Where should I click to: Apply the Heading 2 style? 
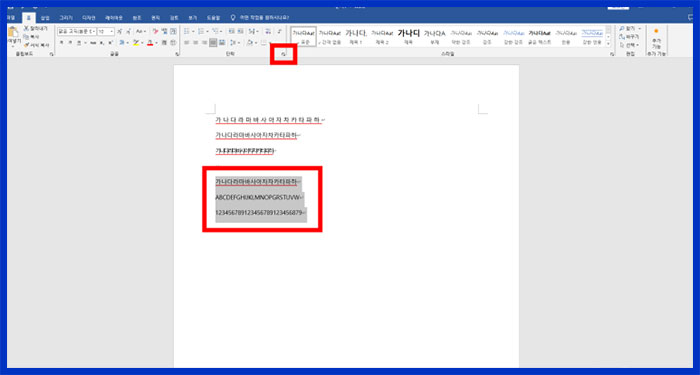382,36
